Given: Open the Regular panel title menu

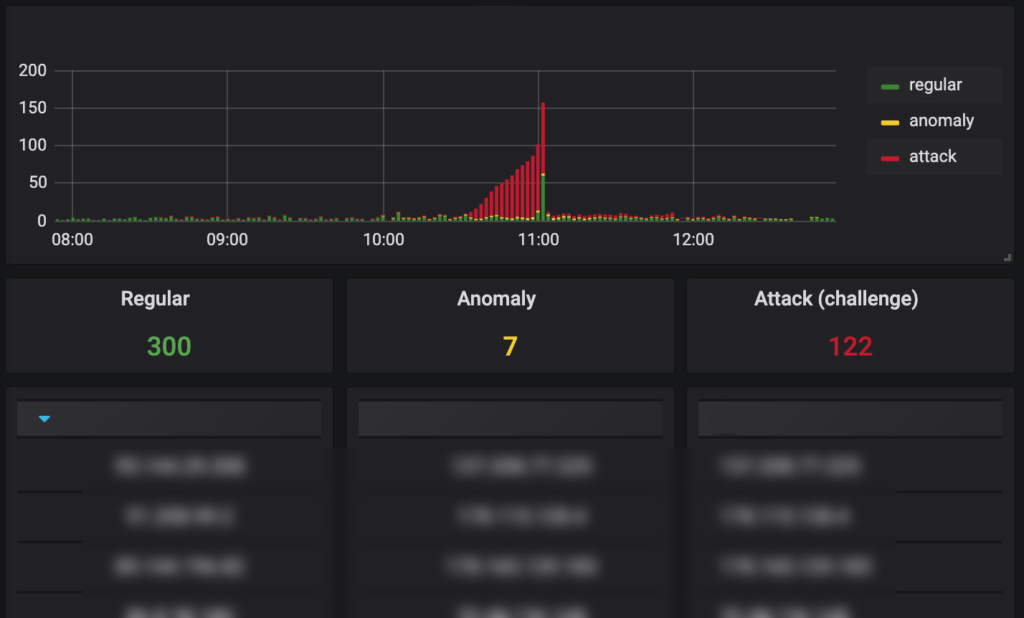Looking at the screenshot, I should [x=155, y=298].
